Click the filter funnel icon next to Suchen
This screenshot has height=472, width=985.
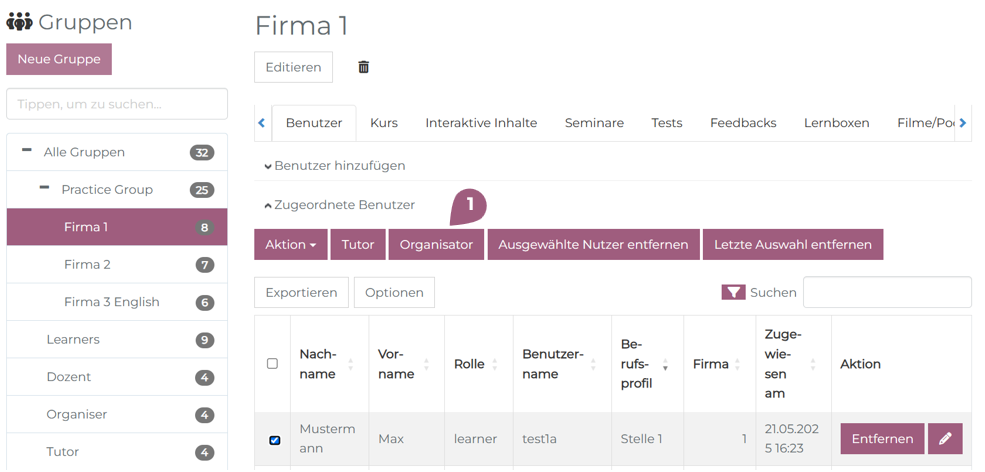pyautogui.click(x=733, y=293)
